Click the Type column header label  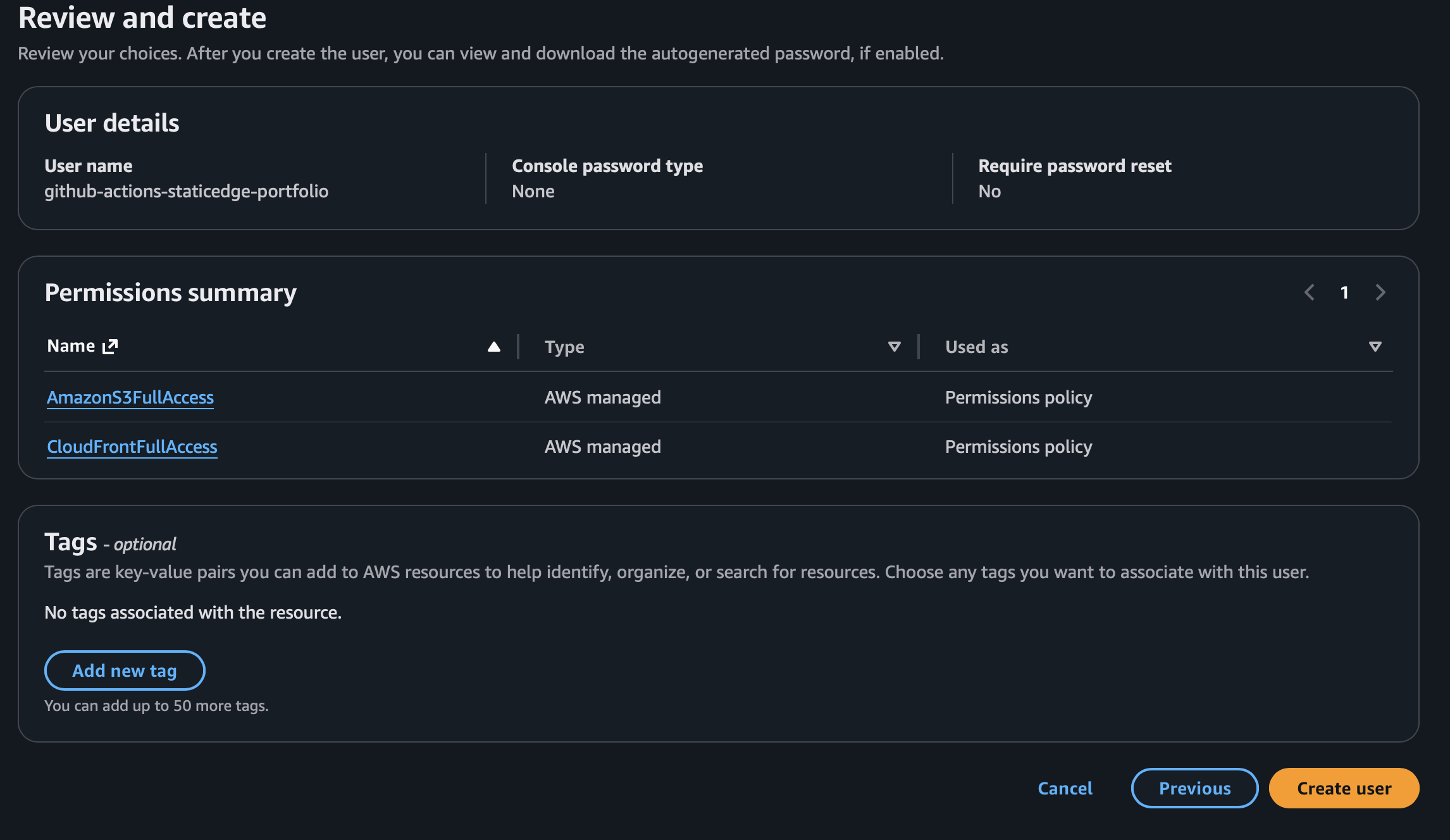564,347
